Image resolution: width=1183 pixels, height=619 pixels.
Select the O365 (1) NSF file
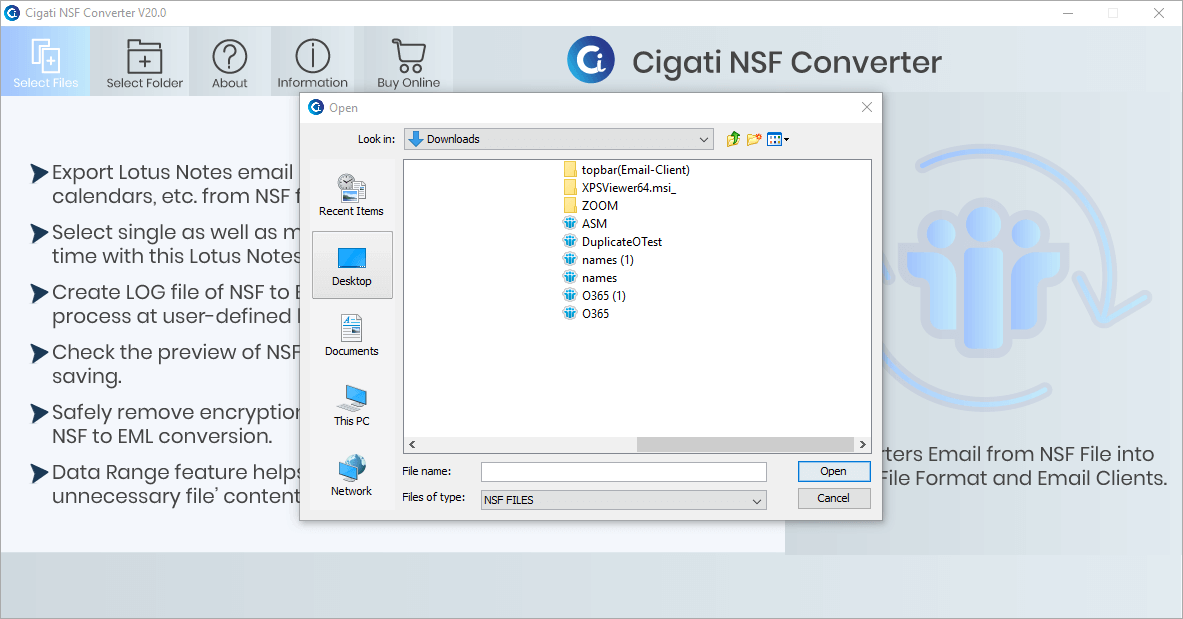point(595,295)
